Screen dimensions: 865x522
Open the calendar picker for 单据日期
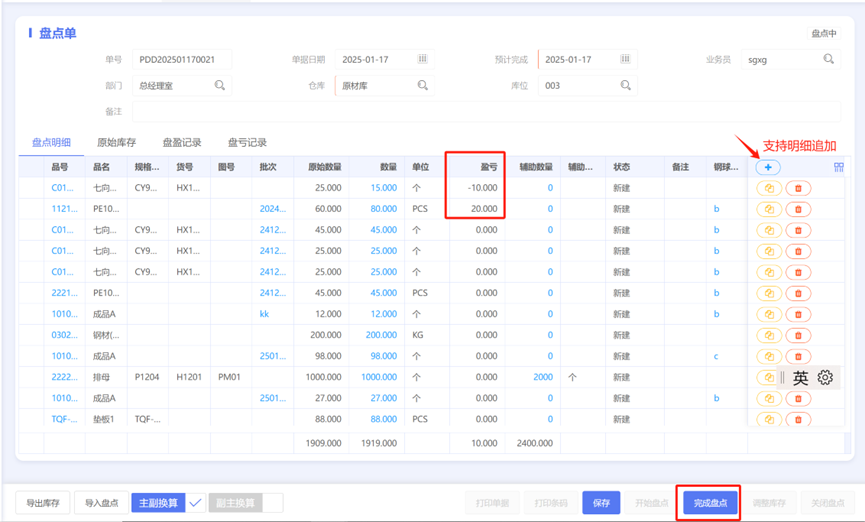tap(422, 59)
